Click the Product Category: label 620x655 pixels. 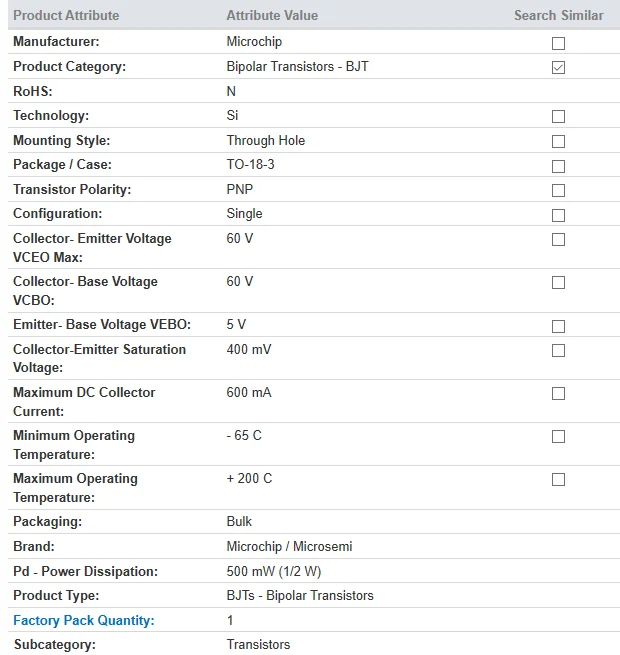(69, 66)
